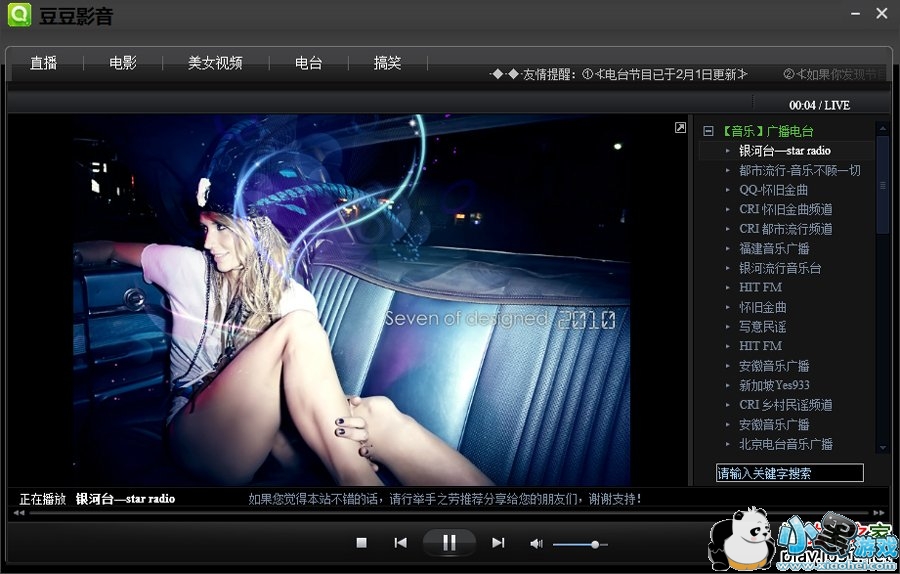
Task: Switch to the 直播 tab
Action: click(43, 63)
